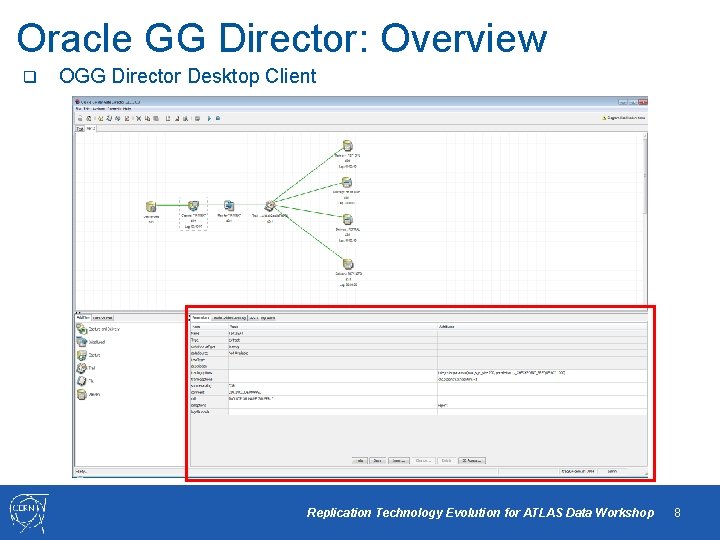720x540 pixels.
Task: Click the Capture node inside dashed selection box
Action: pyautogui.click(x=193, y=206)
